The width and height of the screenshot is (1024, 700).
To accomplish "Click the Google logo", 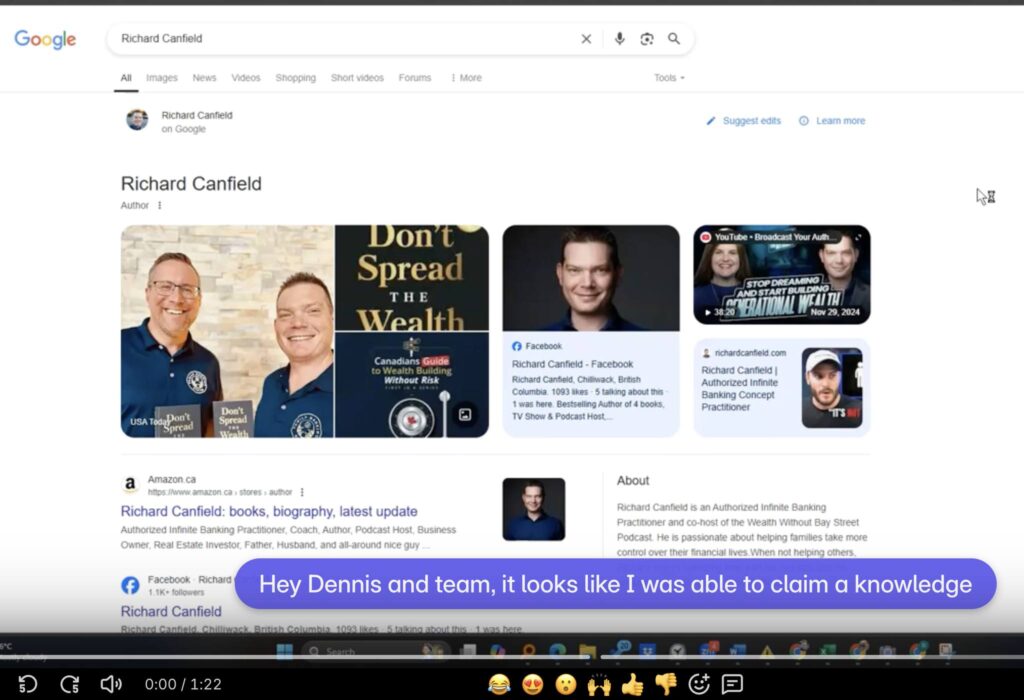I will coord(45,39).
